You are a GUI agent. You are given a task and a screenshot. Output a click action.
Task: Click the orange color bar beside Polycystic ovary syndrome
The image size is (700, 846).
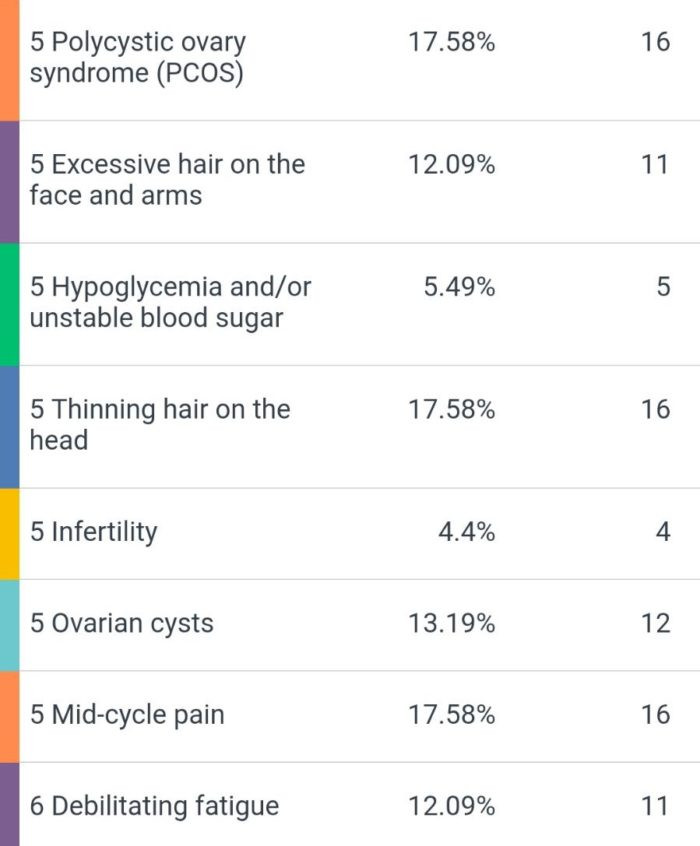[9, 60]
